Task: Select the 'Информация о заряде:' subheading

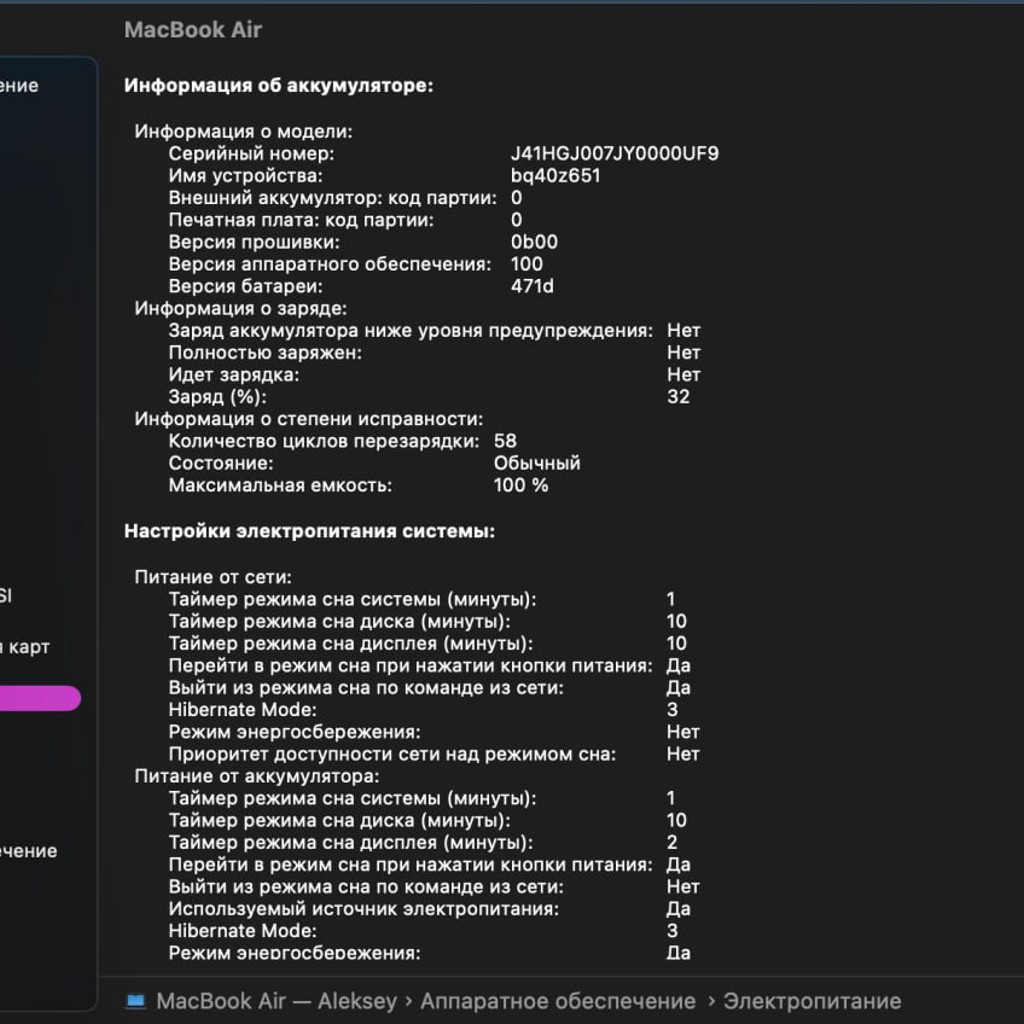Action: pyautogui.click(x=241, y=308)
